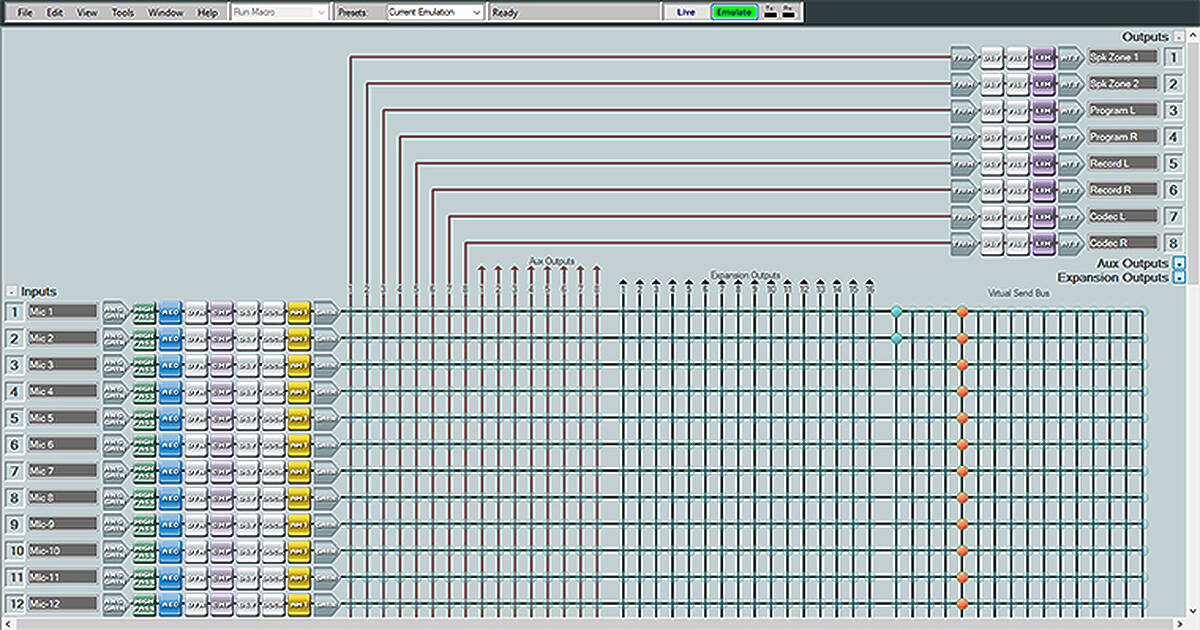The image size is (1200, 630).
Task: Select input channel number 8 button
Action: click(x=14, y=497)
